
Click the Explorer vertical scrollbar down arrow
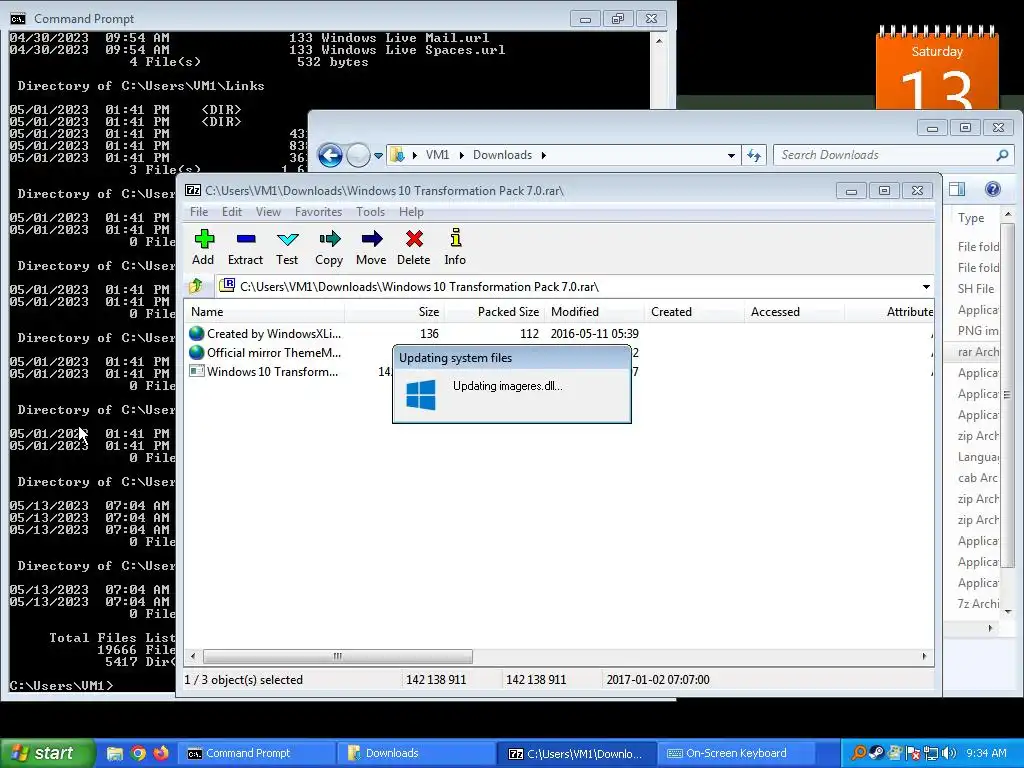coord(1008,611)
